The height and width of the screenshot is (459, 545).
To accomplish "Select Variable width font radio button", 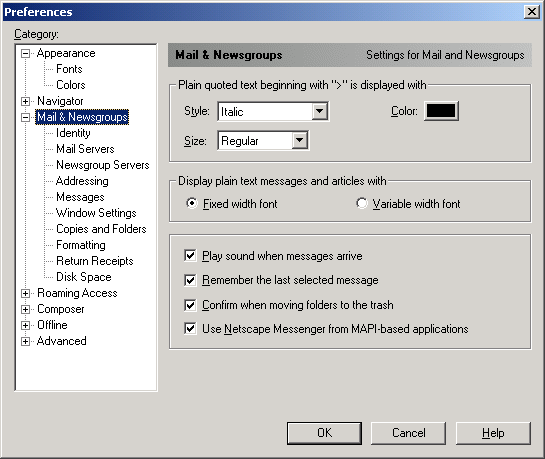I will pyautogui.click(x=361, y=203).
